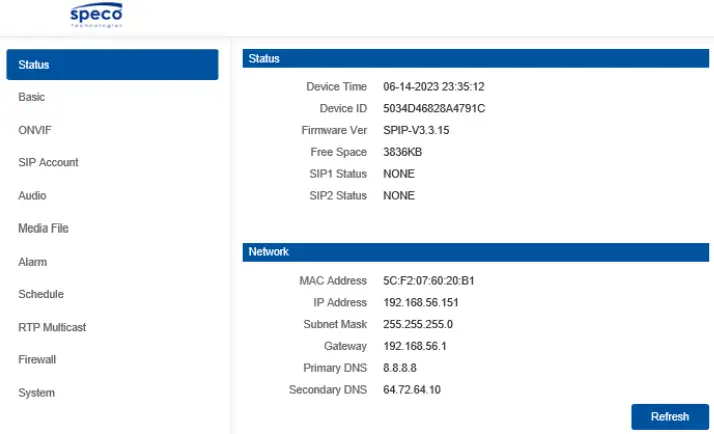Go to Basic settings
Viewport: 714px width, 434px height.
(x=32, y=97)
